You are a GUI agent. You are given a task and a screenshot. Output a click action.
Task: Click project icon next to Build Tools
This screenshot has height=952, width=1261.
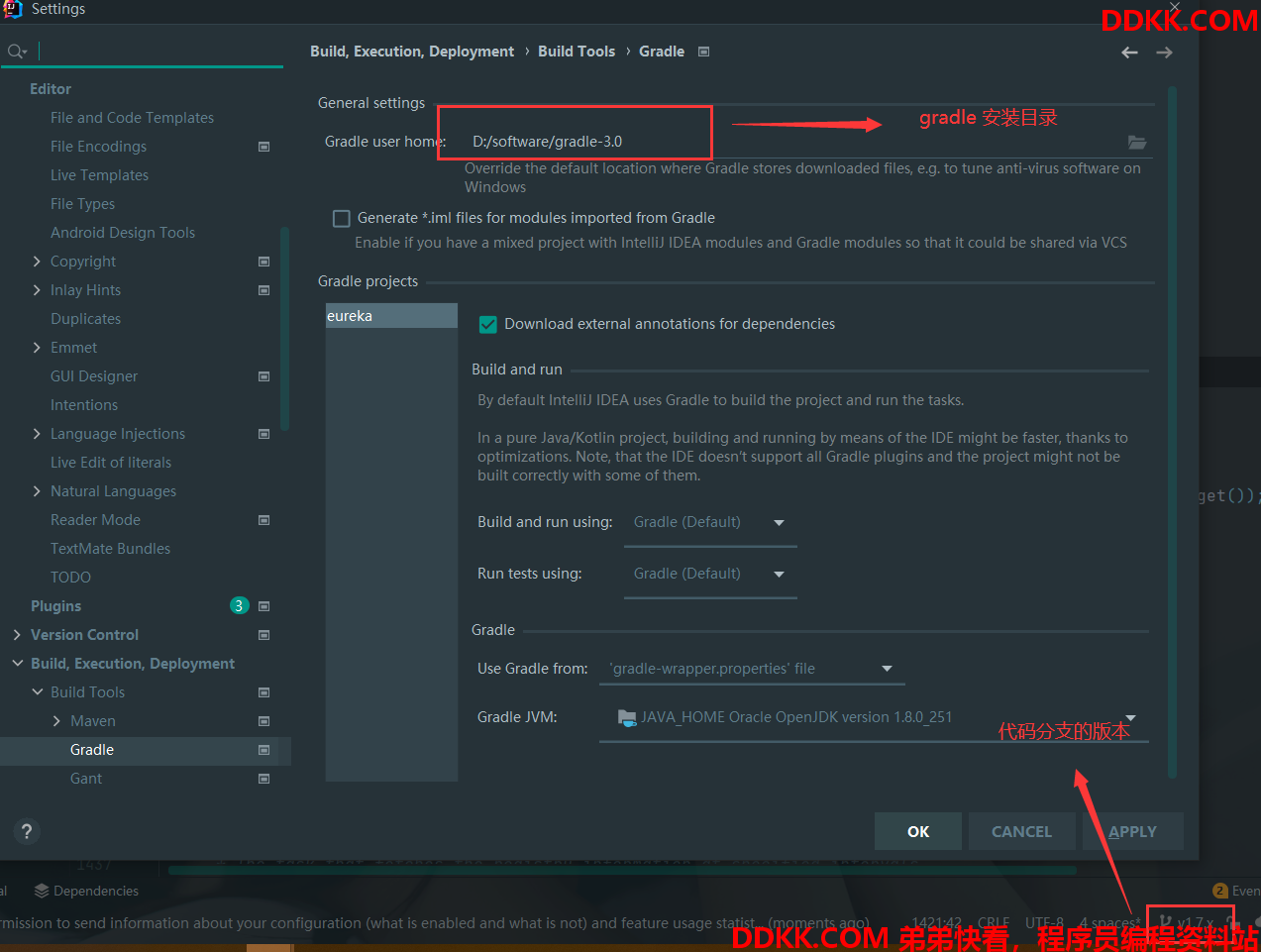(263, 692)
